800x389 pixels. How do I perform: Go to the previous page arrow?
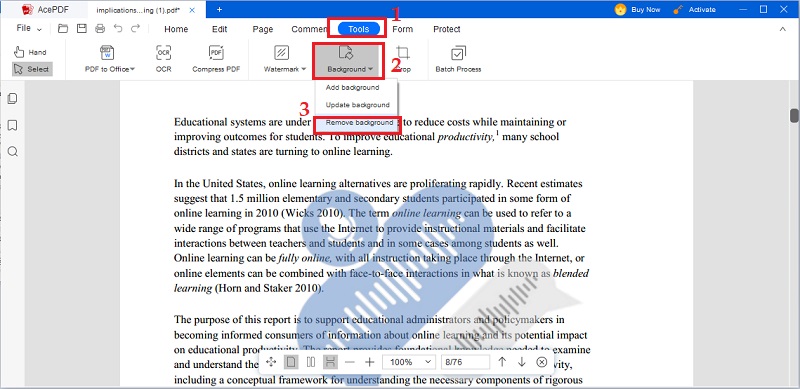(502, 362)
